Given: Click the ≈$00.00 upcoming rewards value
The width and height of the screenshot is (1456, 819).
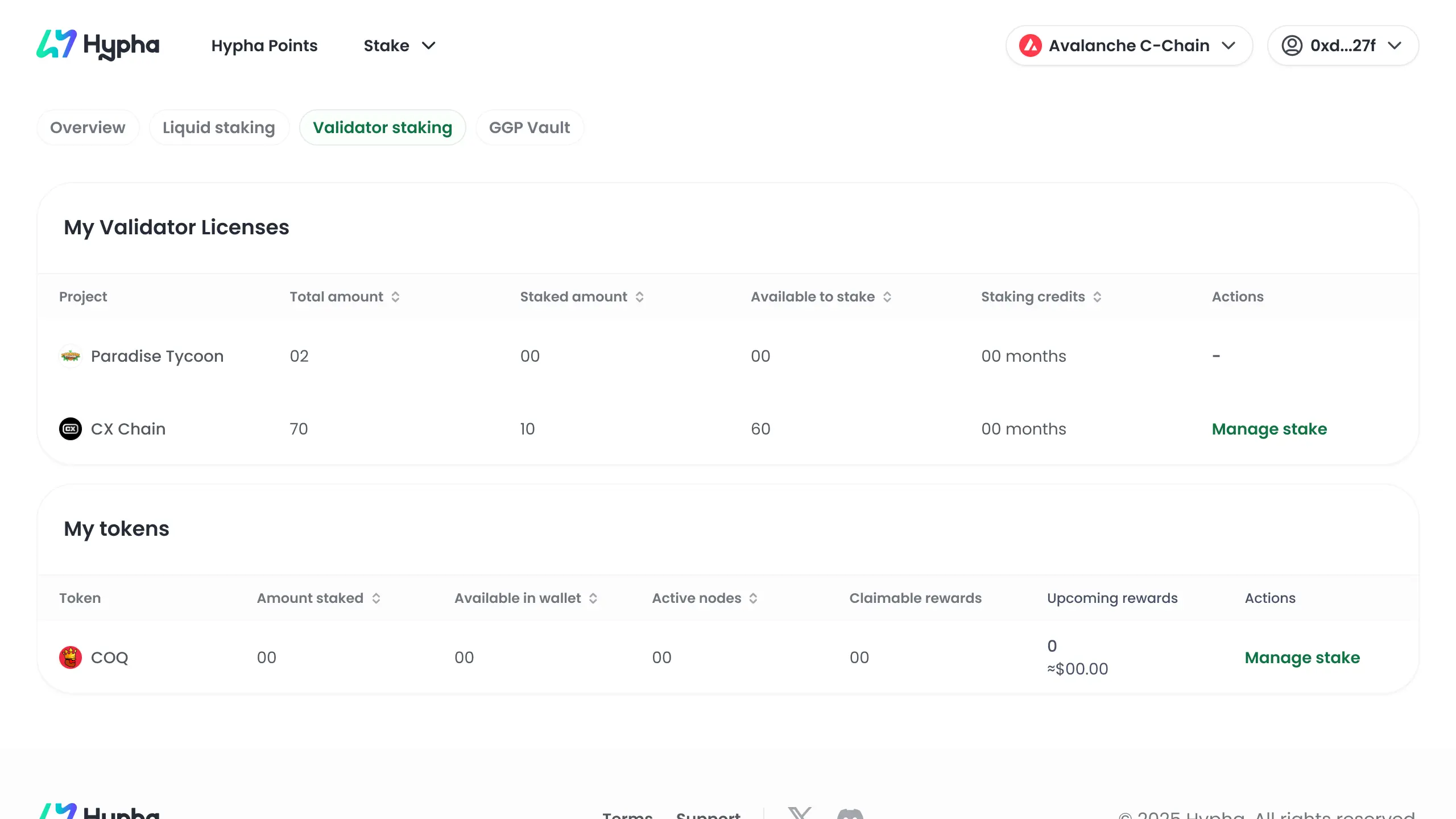Looking at the screenshot, I should [1078, 669].
